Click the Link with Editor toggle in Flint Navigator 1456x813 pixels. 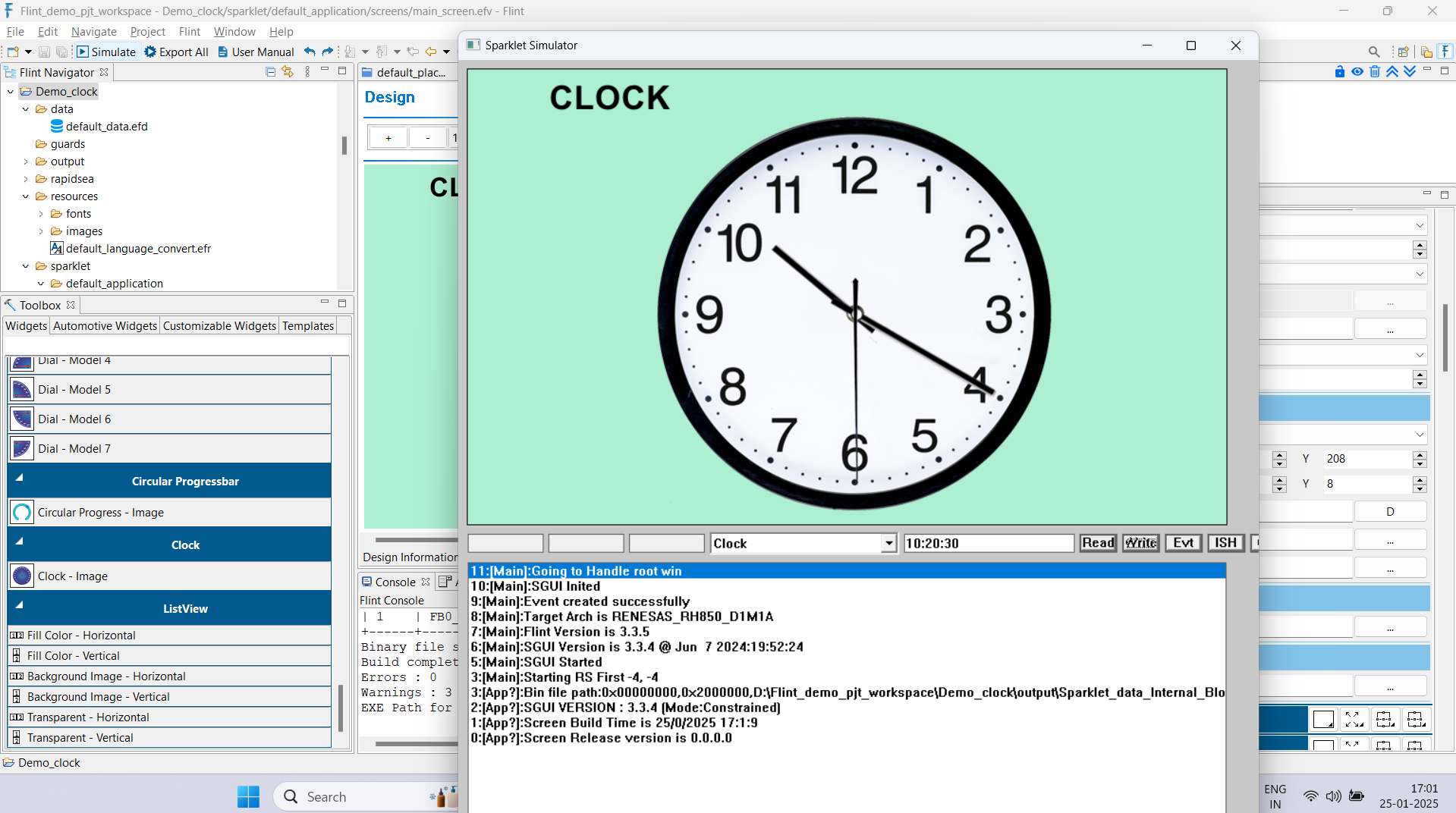click(x=288, y=71)
